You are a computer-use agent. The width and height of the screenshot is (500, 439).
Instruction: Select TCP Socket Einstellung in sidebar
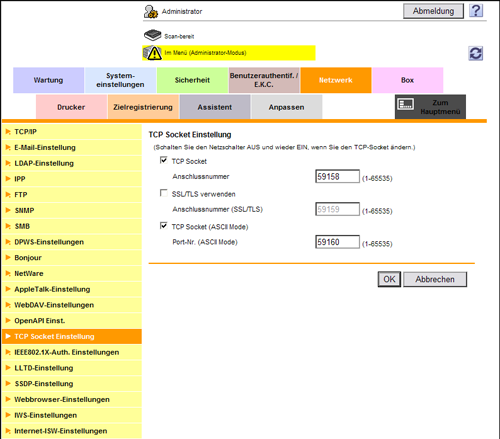coord(72,337)
